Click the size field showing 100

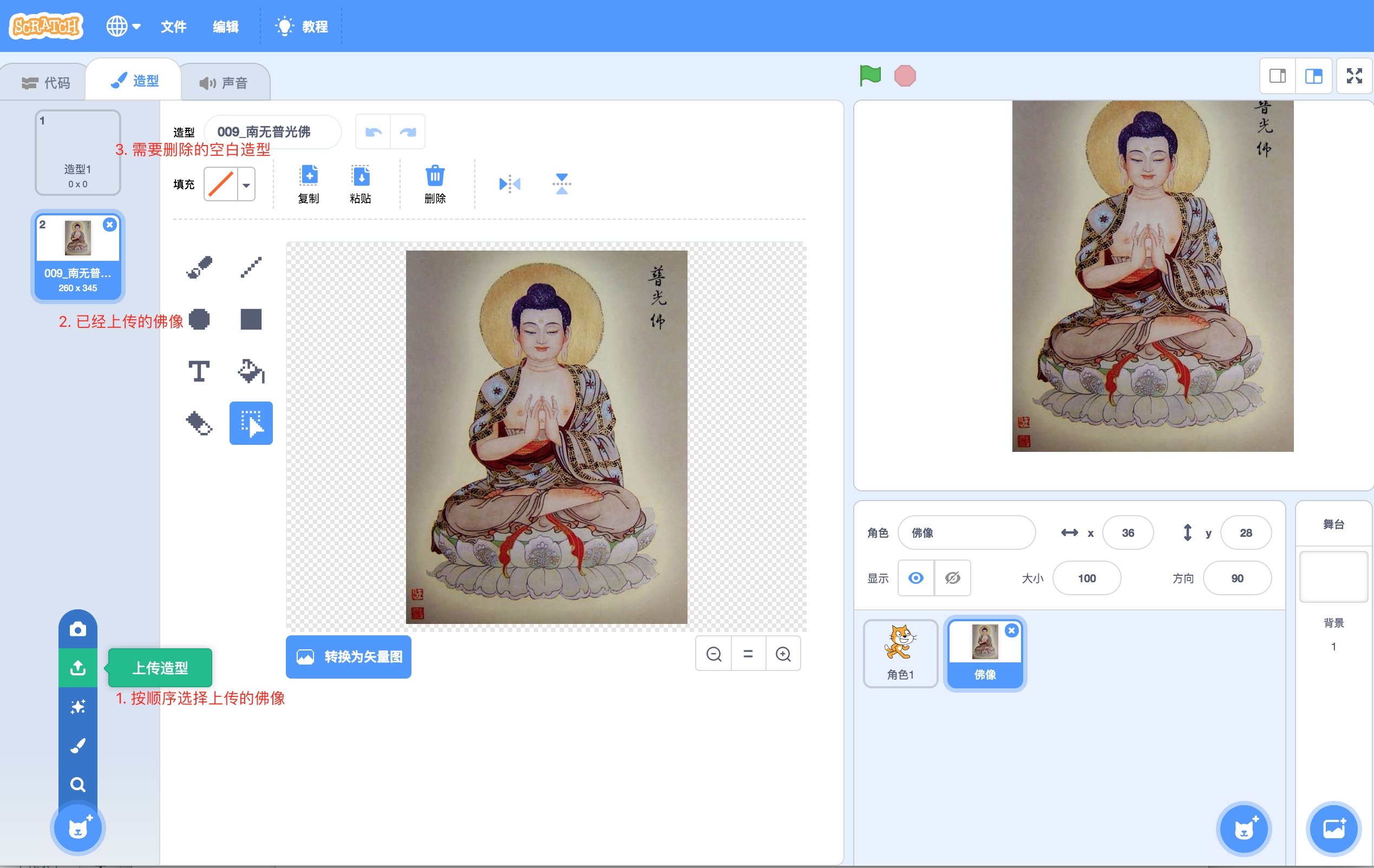click(x=1087, y=578)
